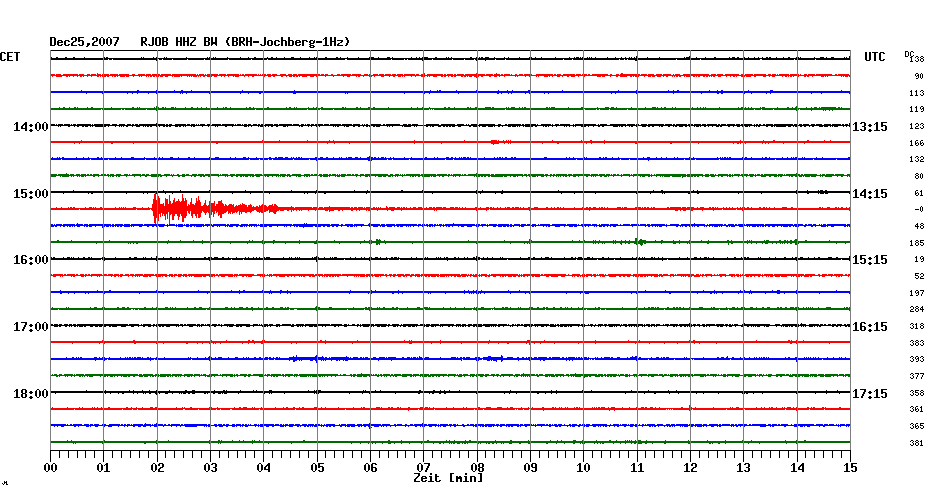Click the DC offset value 284
The width and height of the screenshot is (930, 494).
pos(917,310)
